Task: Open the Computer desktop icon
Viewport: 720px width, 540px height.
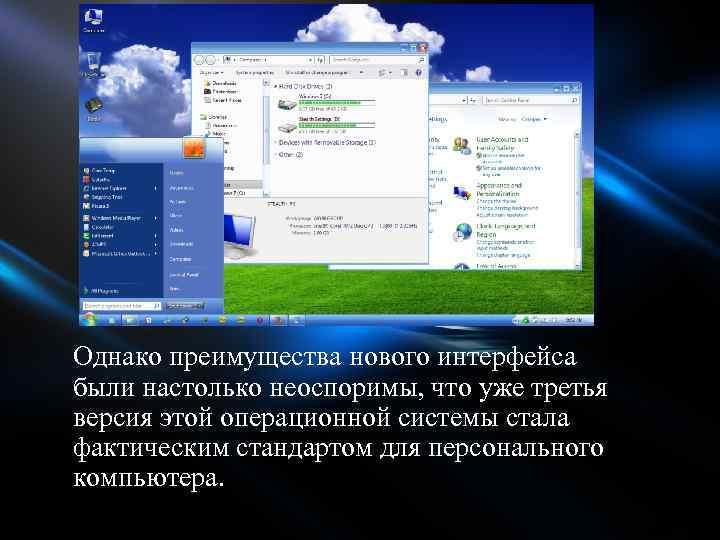Action: 94,18
